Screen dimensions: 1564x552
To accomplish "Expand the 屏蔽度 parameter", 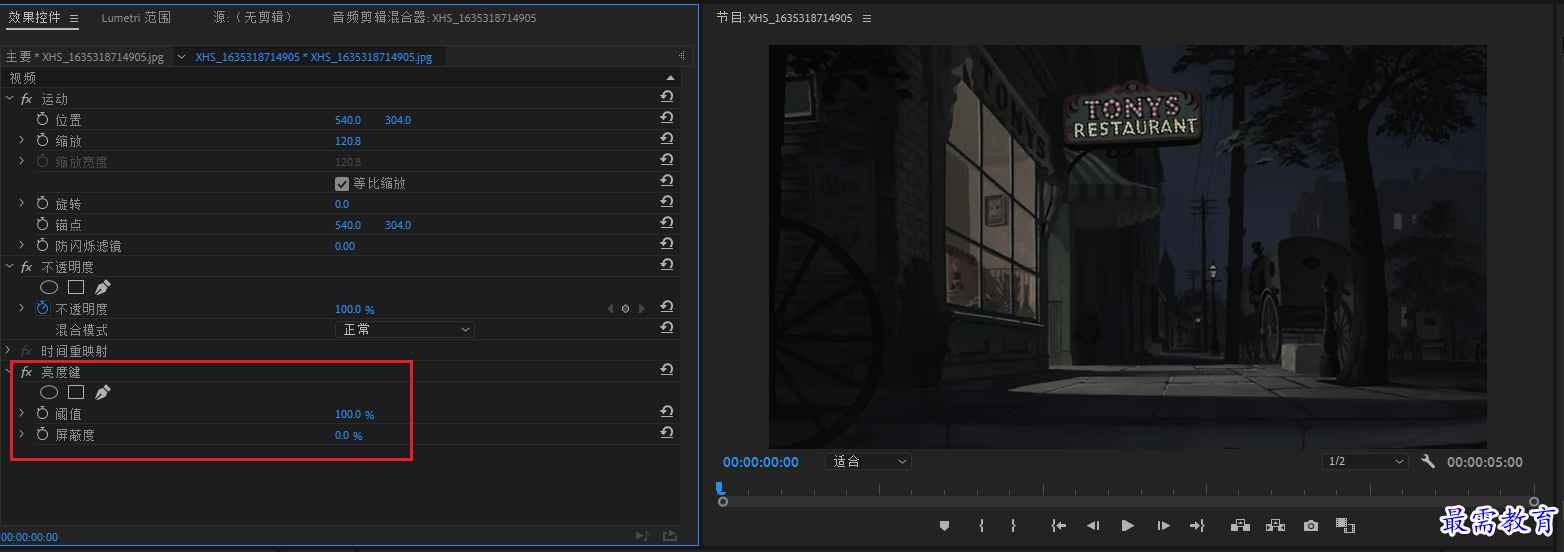I will point(21,434).
